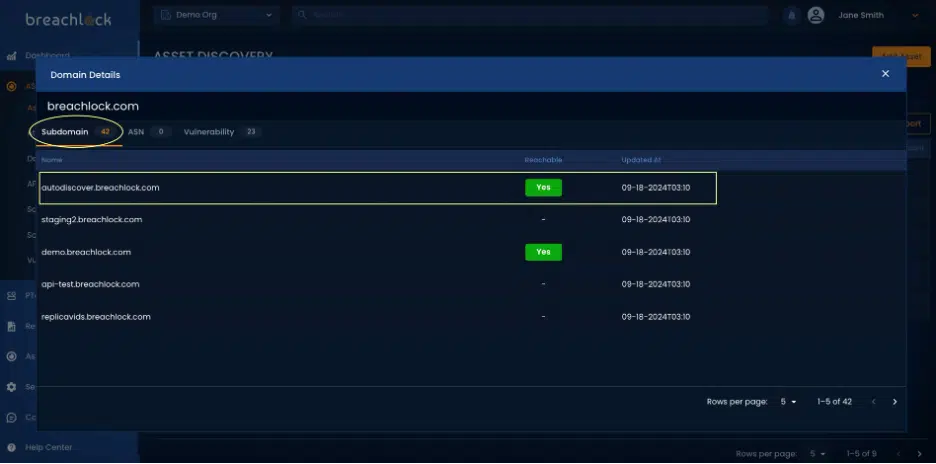Image resolution: width=936 pixels, height=464 pixels.
Task: Go to next page of background asset table
Action: pyautogui.click(x=919, y=454)
